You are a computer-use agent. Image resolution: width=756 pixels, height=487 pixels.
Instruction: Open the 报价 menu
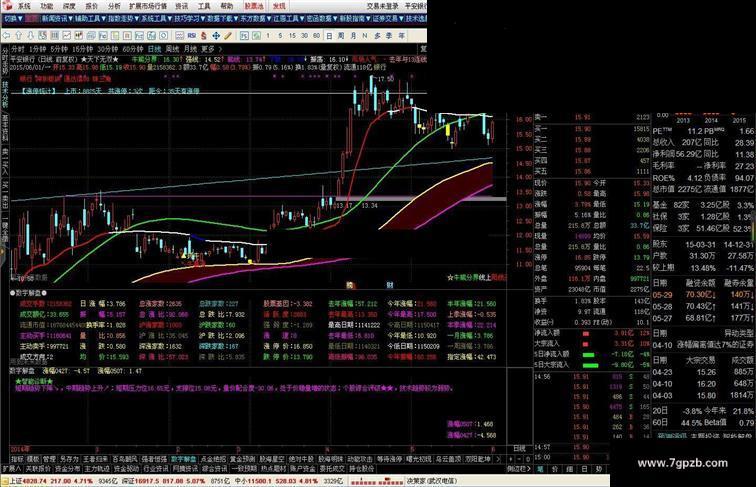pyautogui.click(x=92, y=6)
